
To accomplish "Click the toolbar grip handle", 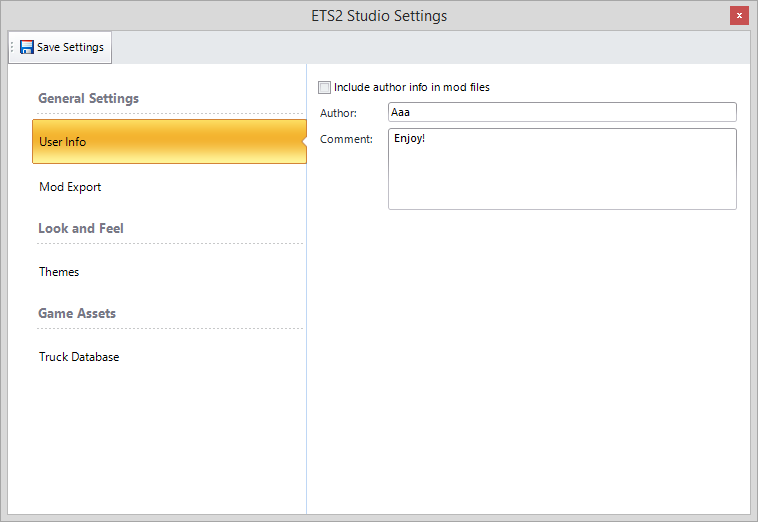I will pos(12,47).
